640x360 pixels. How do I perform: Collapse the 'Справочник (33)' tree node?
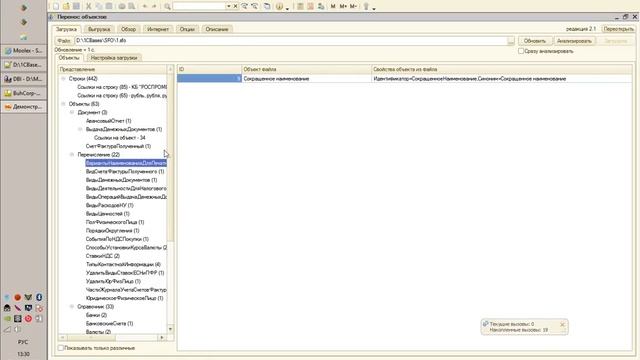pyautogui.click(x=72, y=307)
